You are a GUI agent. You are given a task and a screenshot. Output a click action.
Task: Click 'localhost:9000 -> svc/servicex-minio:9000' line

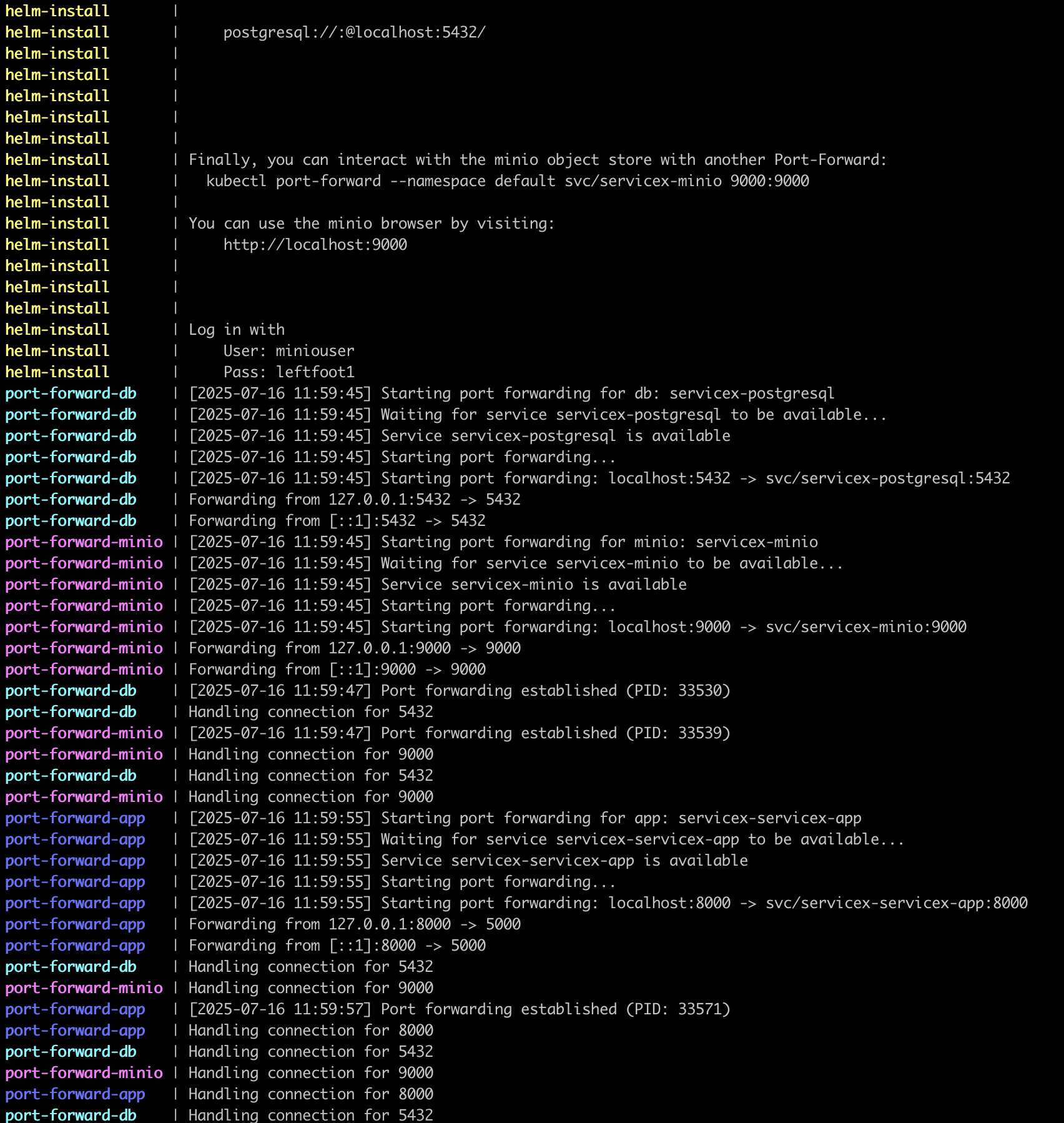coord(578,627)
